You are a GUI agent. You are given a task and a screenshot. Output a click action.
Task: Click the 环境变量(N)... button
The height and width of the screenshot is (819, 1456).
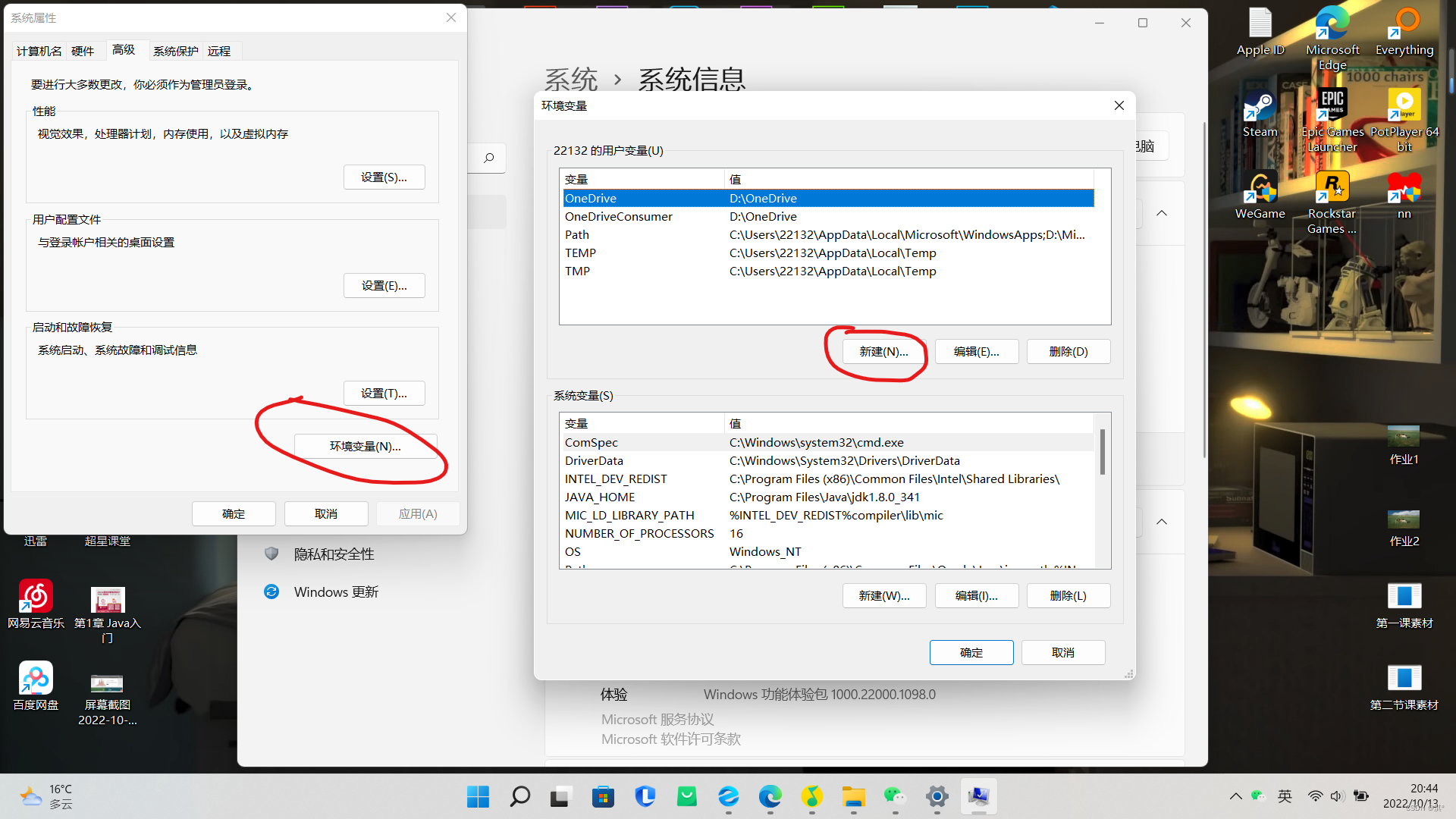tap(365, 447)
